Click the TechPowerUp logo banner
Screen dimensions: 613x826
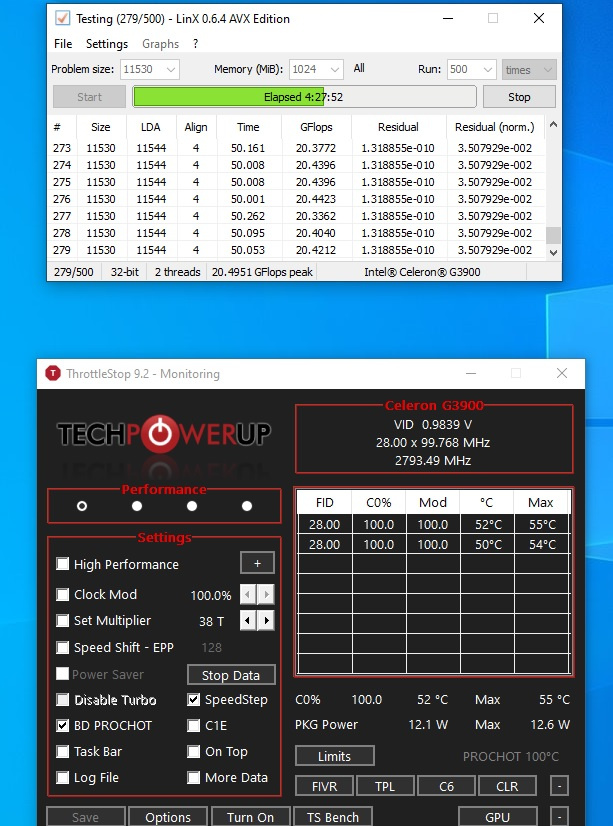pos(164,434)
